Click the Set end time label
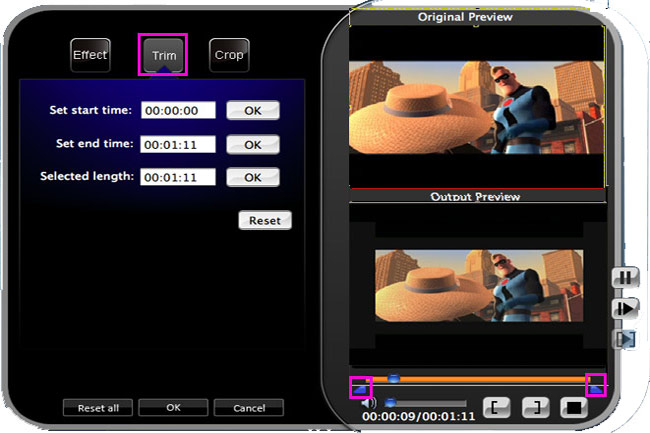 point(95,143)
